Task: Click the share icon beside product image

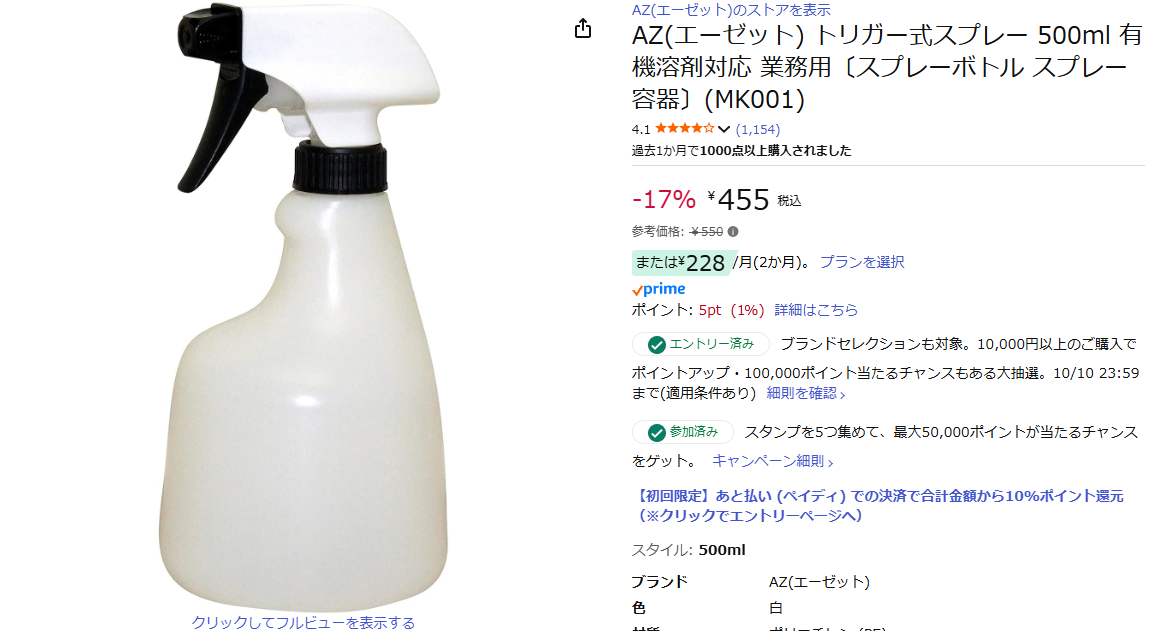Action: click(583, 29)
